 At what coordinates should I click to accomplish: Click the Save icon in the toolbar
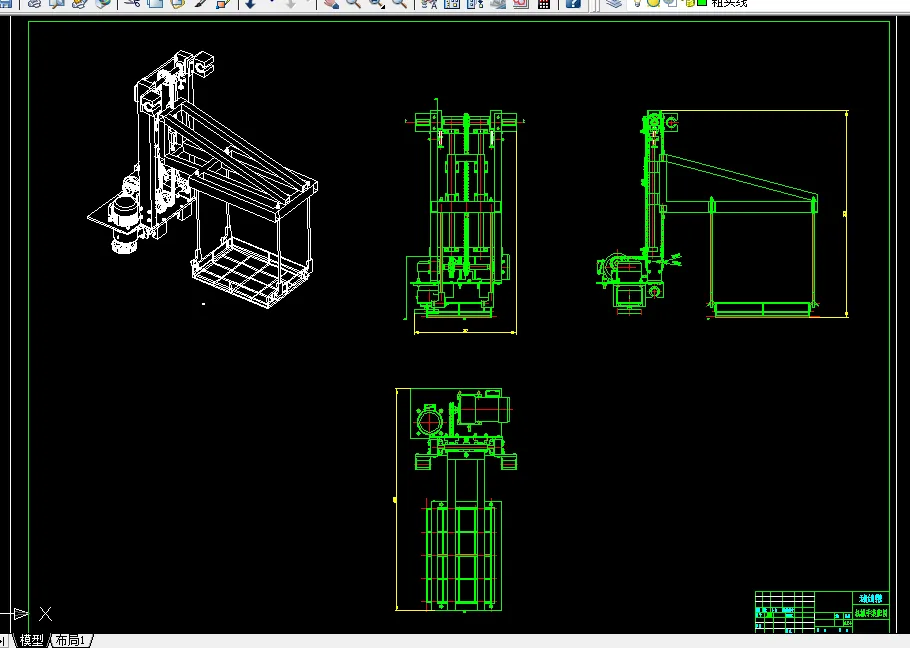[6, 3]
